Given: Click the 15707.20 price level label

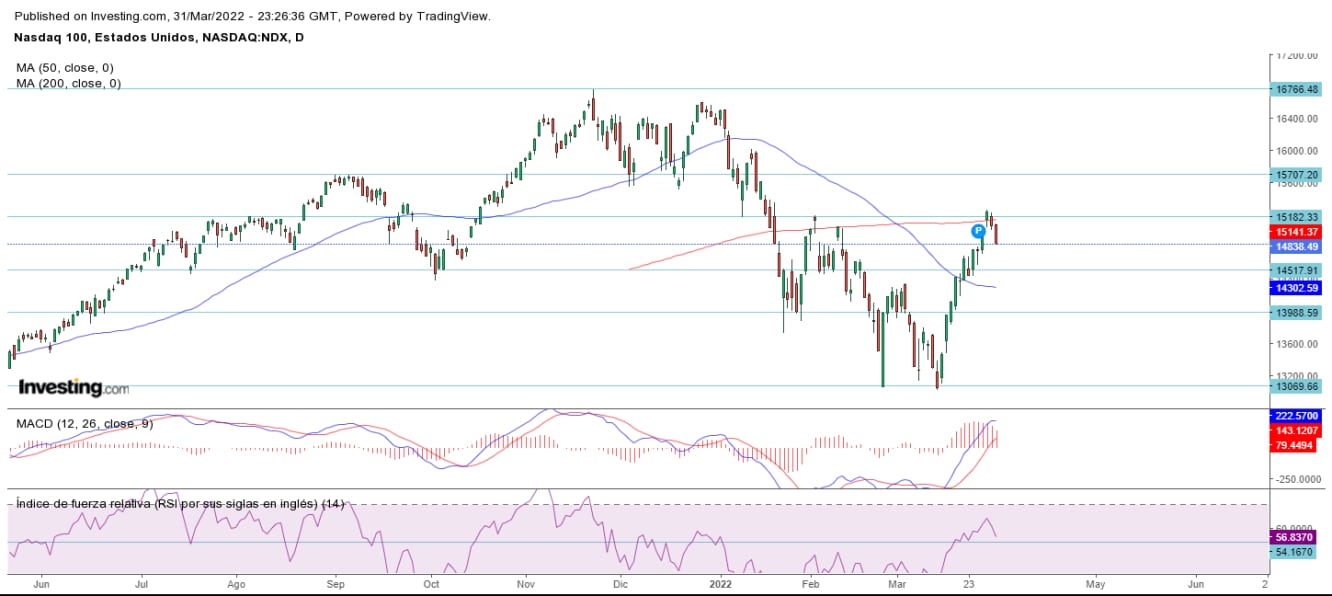Looking at the screenshot, I should tap(1297, 174).
